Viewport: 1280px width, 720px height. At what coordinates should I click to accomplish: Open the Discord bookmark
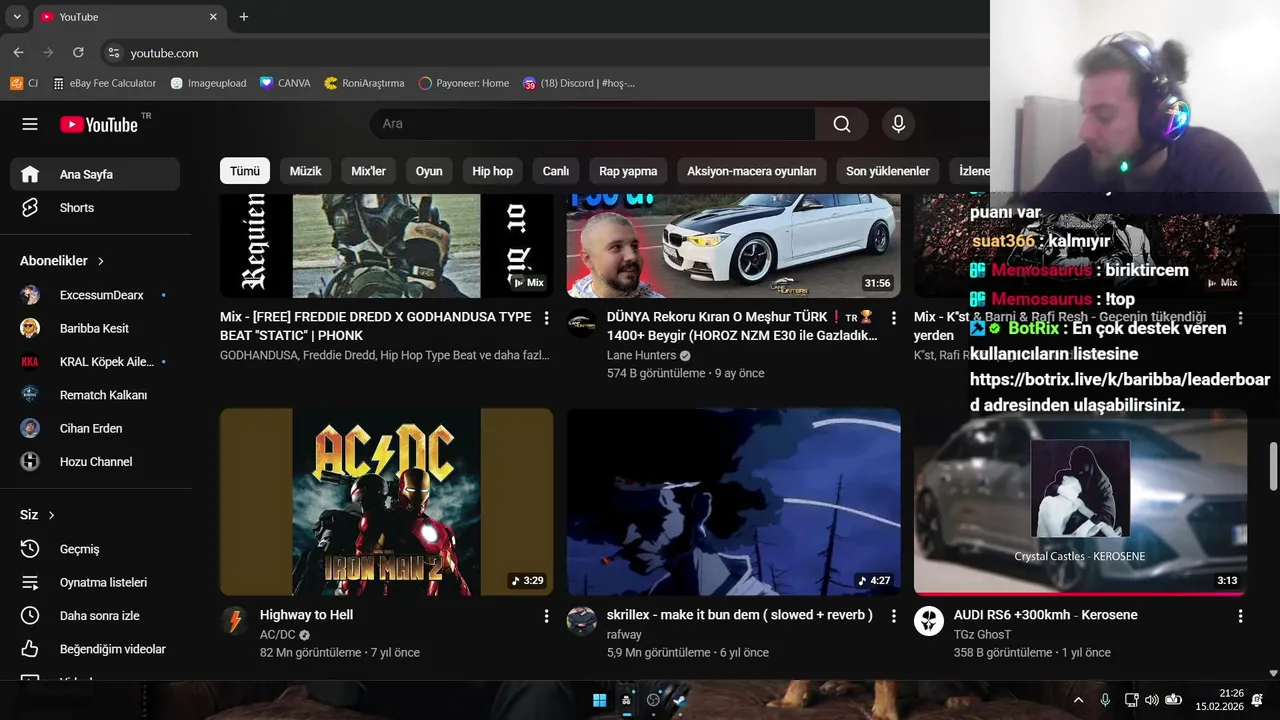579,83
